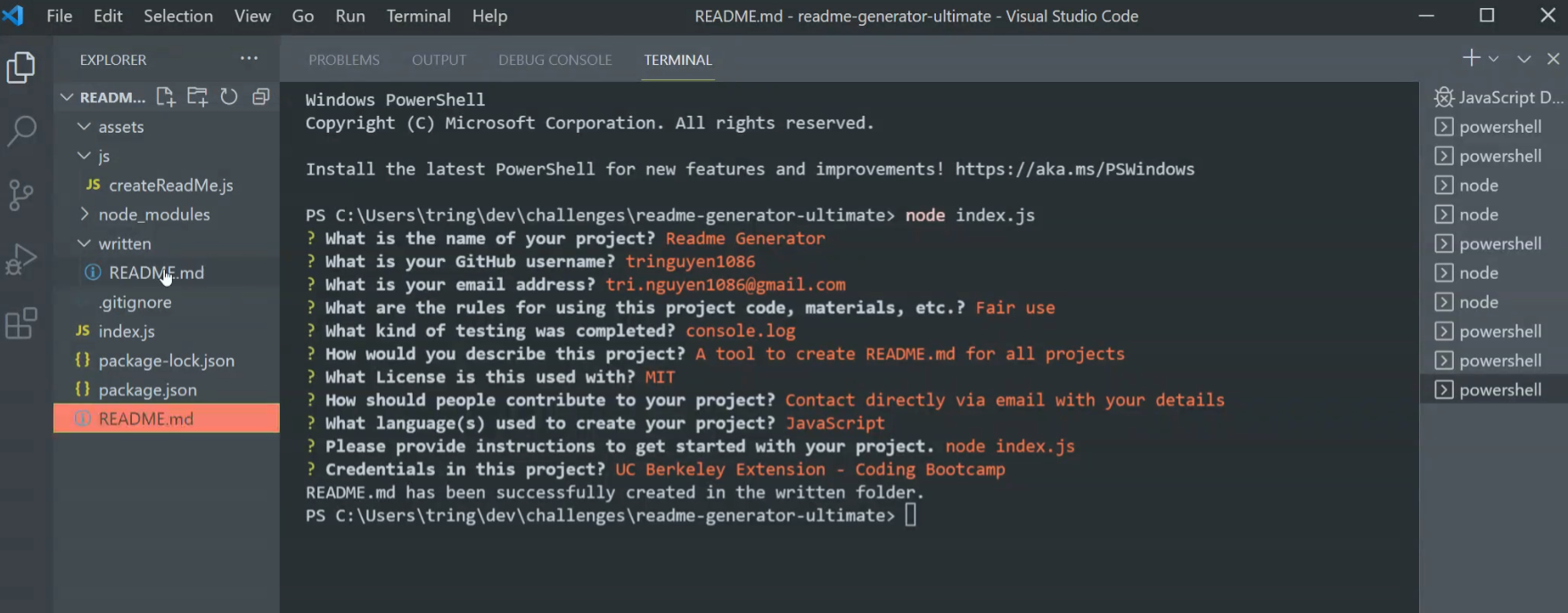The height and width of the screenshot is (613, 1568).
Task: Open package-lock.json file
Action: (x=167, y=361)
